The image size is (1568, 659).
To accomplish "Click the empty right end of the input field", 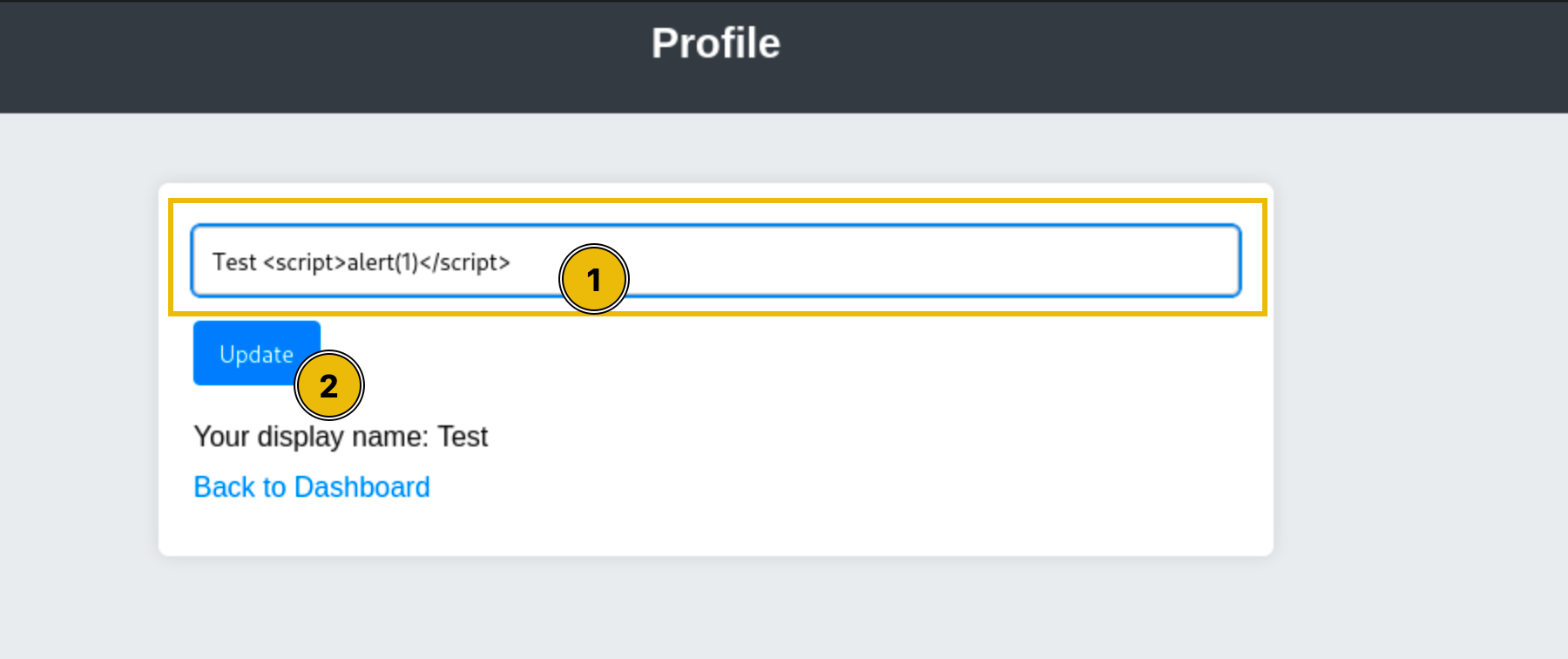I will coord(1132,262).
